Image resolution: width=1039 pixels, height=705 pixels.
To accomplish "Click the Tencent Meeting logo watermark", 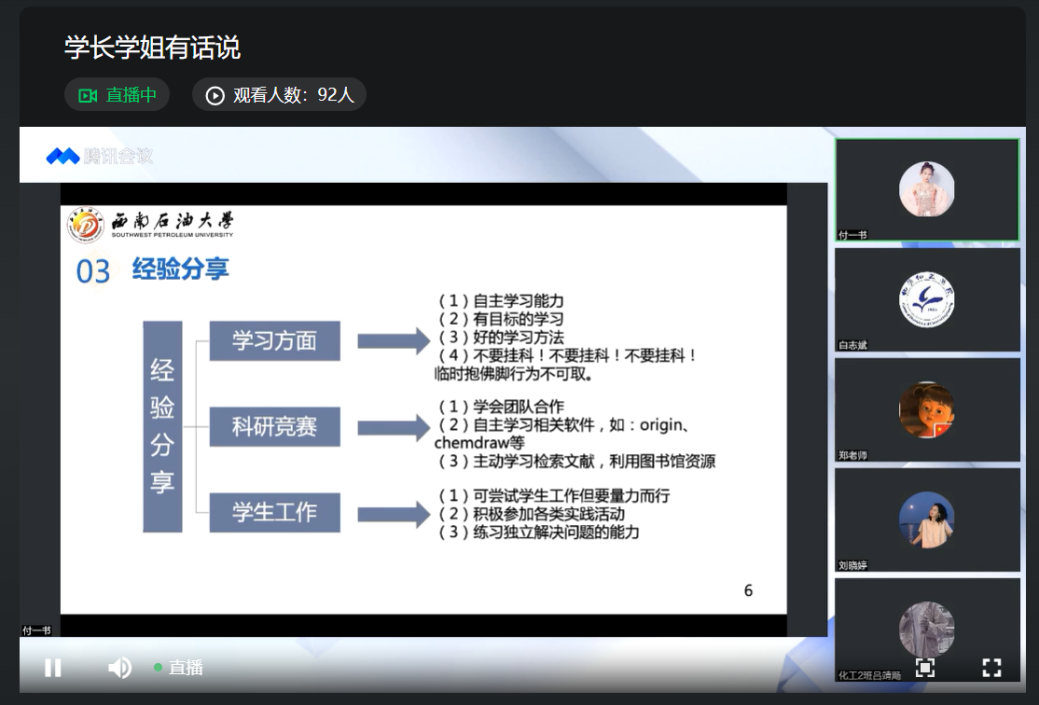I will coord(99,156).
